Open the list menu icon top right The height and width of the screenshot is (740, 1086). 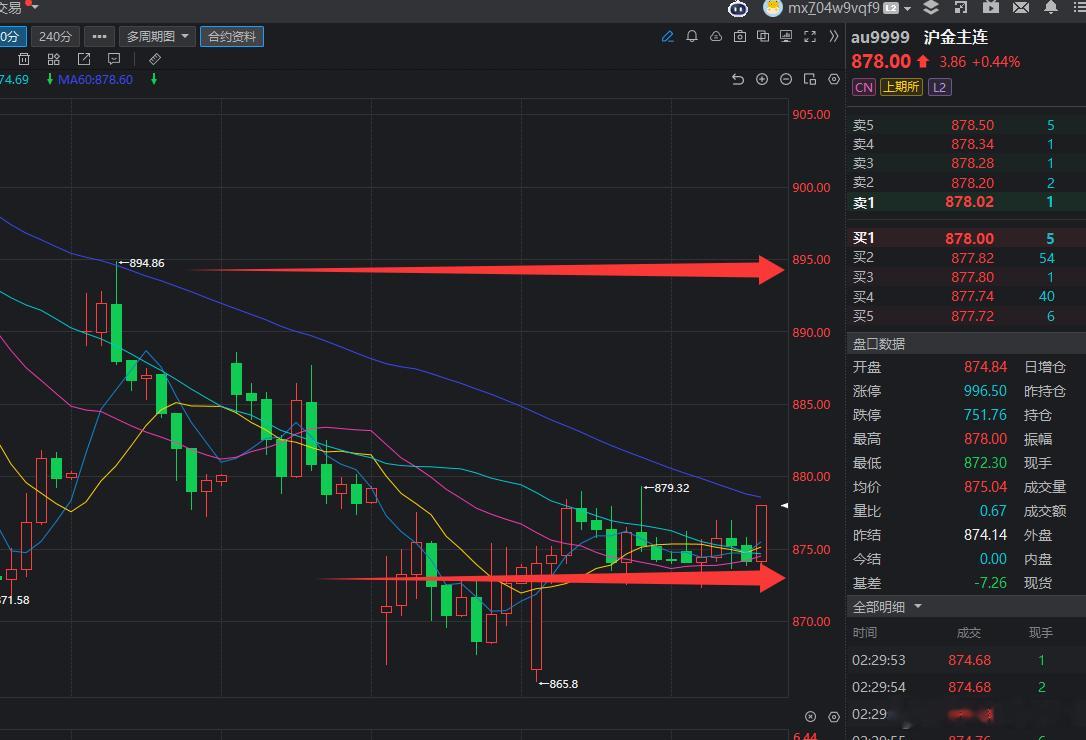1079,8
